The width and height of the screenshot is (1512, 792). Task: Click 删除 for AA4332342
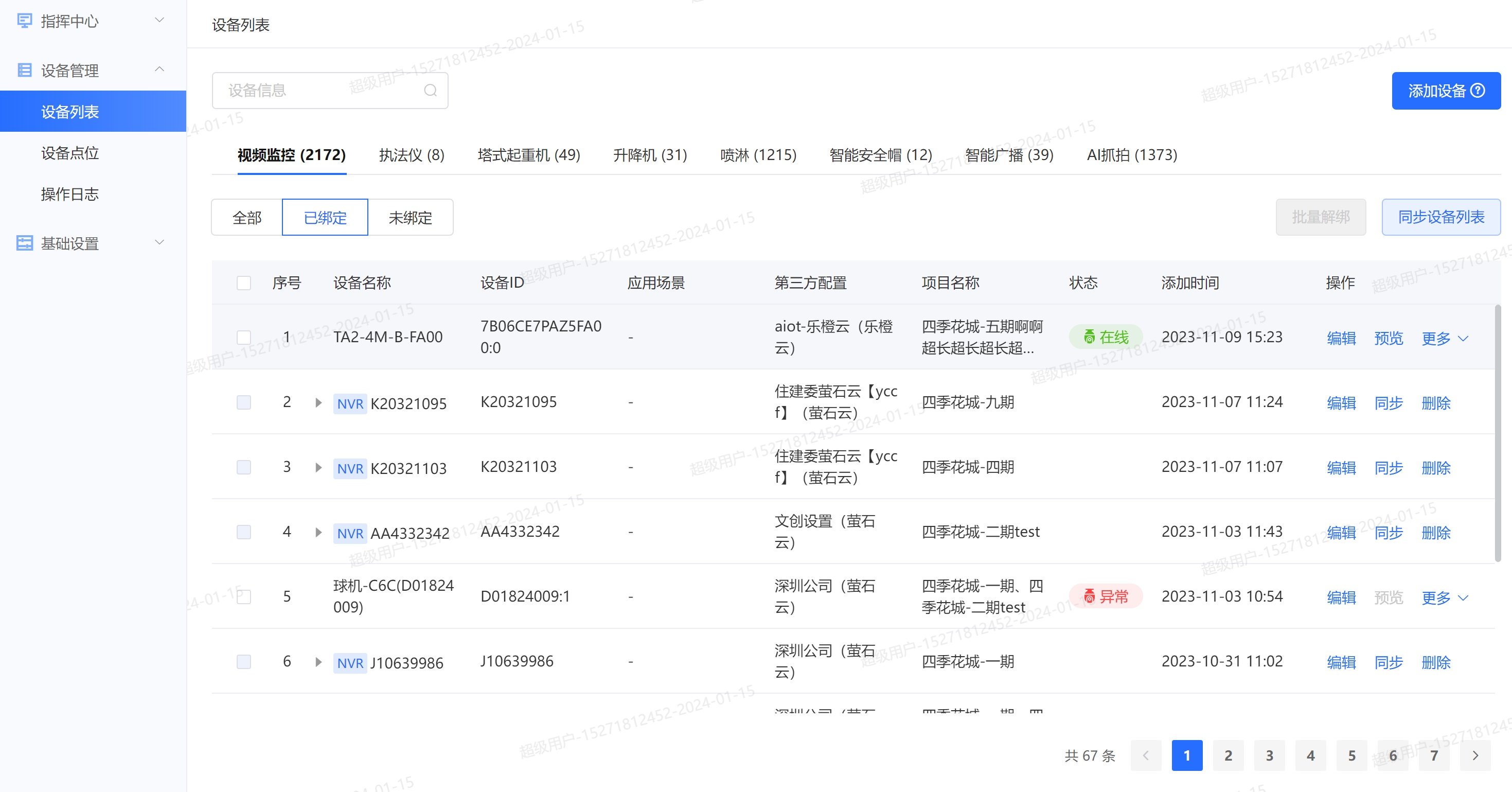click(x=1436, y=533)
